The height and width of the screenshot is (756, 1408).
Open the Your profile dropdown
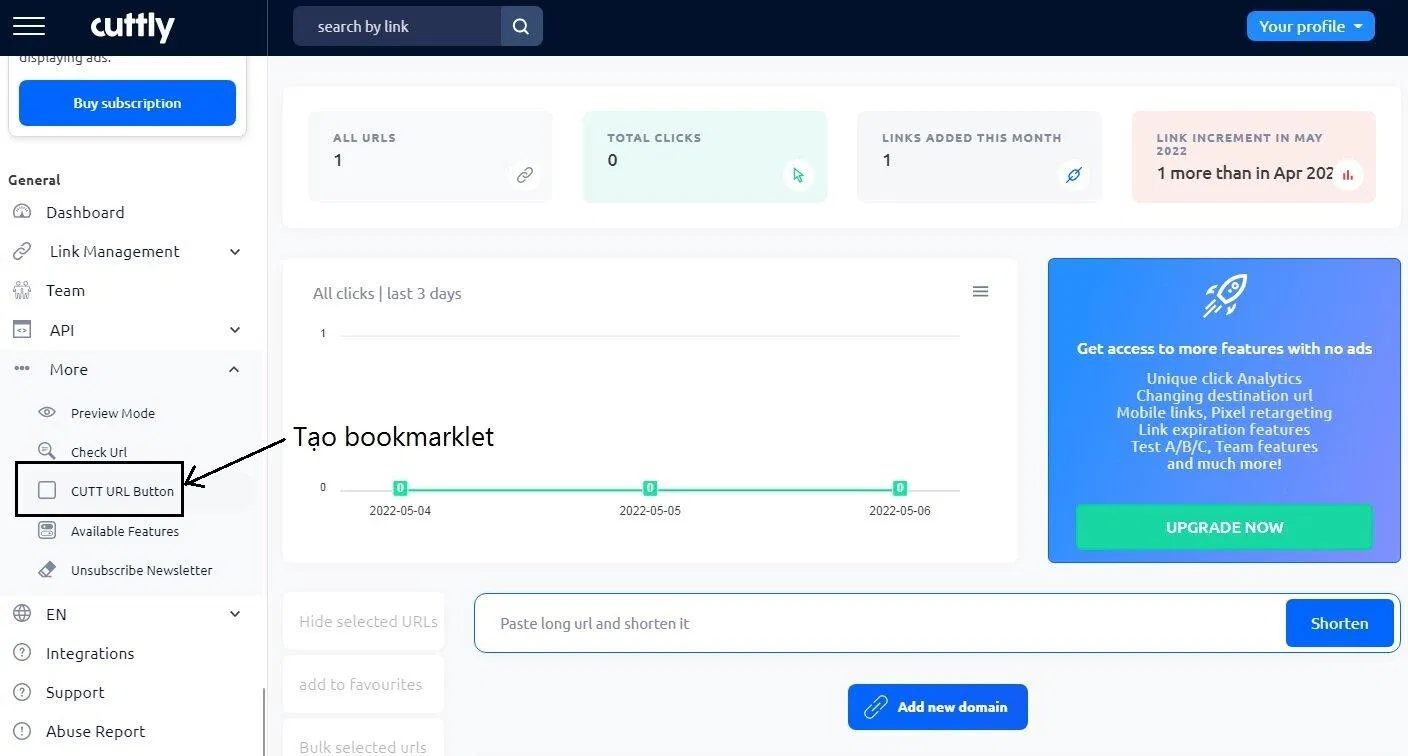tap(1310, 27)
